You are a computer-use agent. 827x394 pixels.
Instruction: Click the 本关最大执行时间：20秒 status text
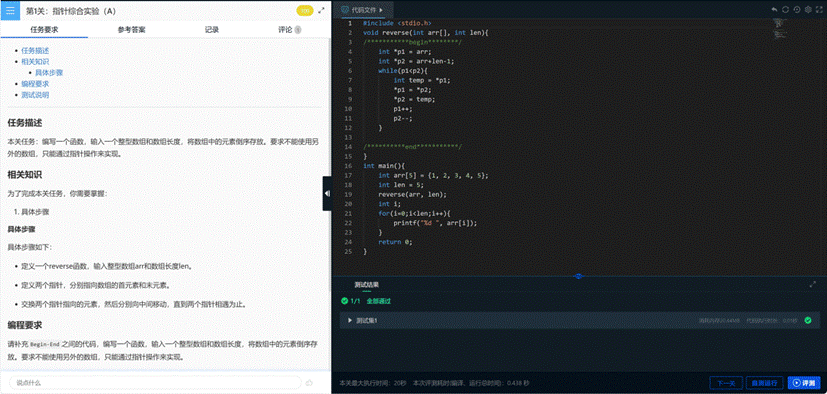373,383
